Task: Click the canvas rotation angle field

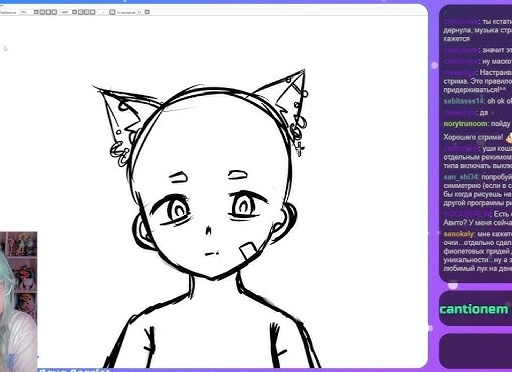Action: (65, 12)
